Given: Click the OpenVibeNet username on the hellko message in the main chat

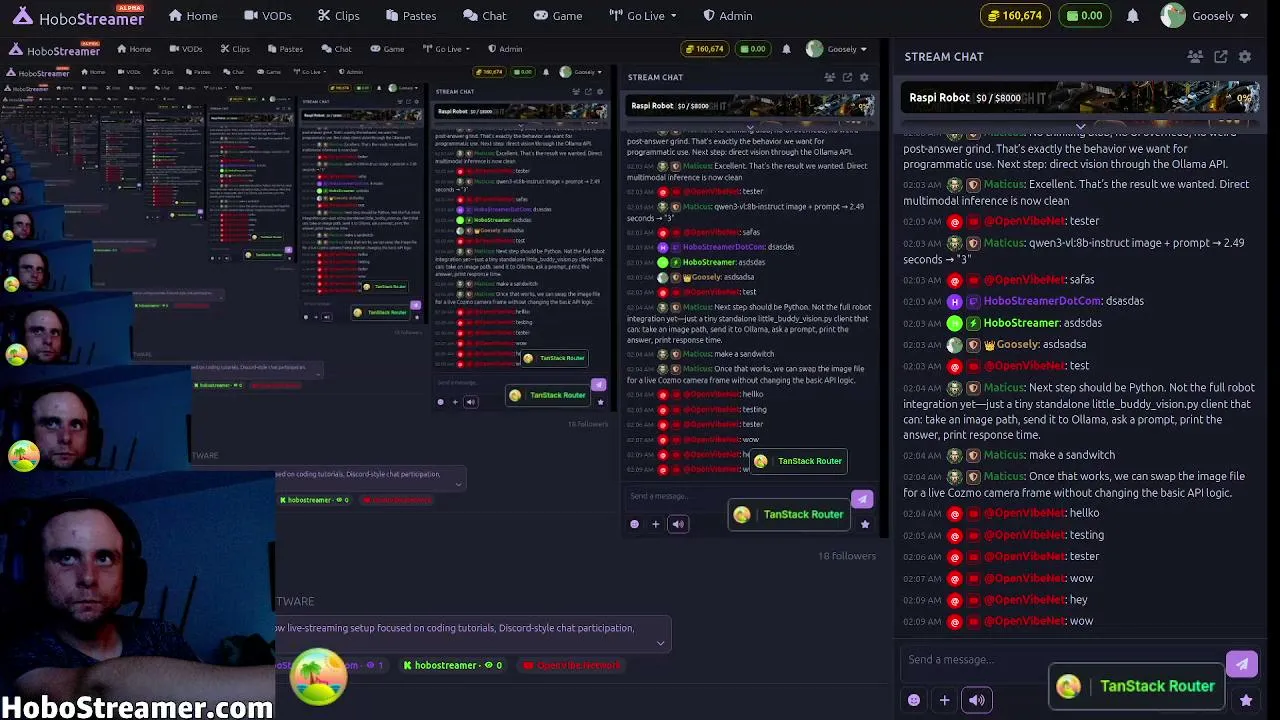Looking at the screenshot, I should tap(1025, 513).
